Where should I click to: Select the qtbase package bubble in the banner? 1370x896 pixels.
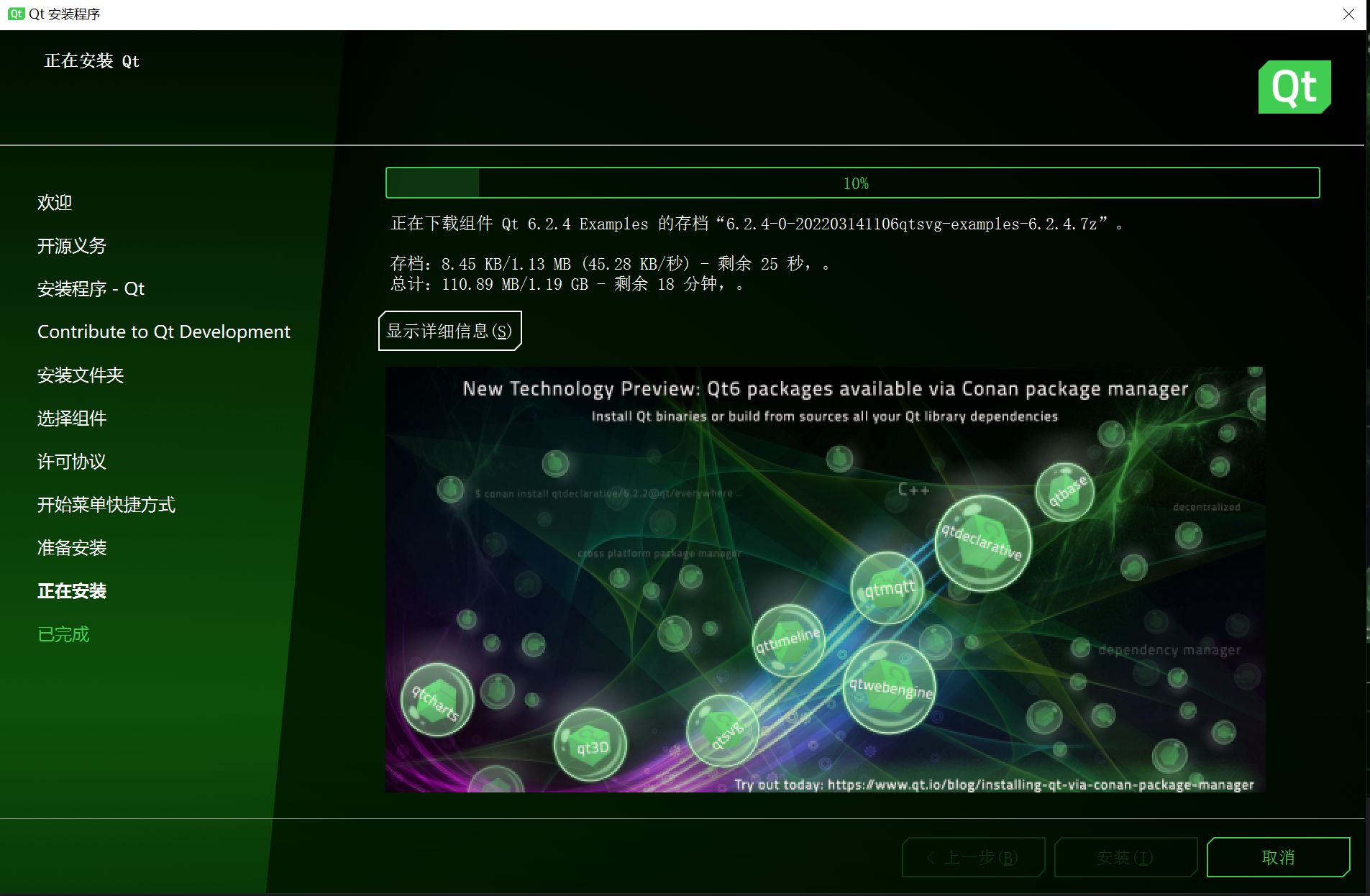pyautogui.click(x=1064, y=492)
